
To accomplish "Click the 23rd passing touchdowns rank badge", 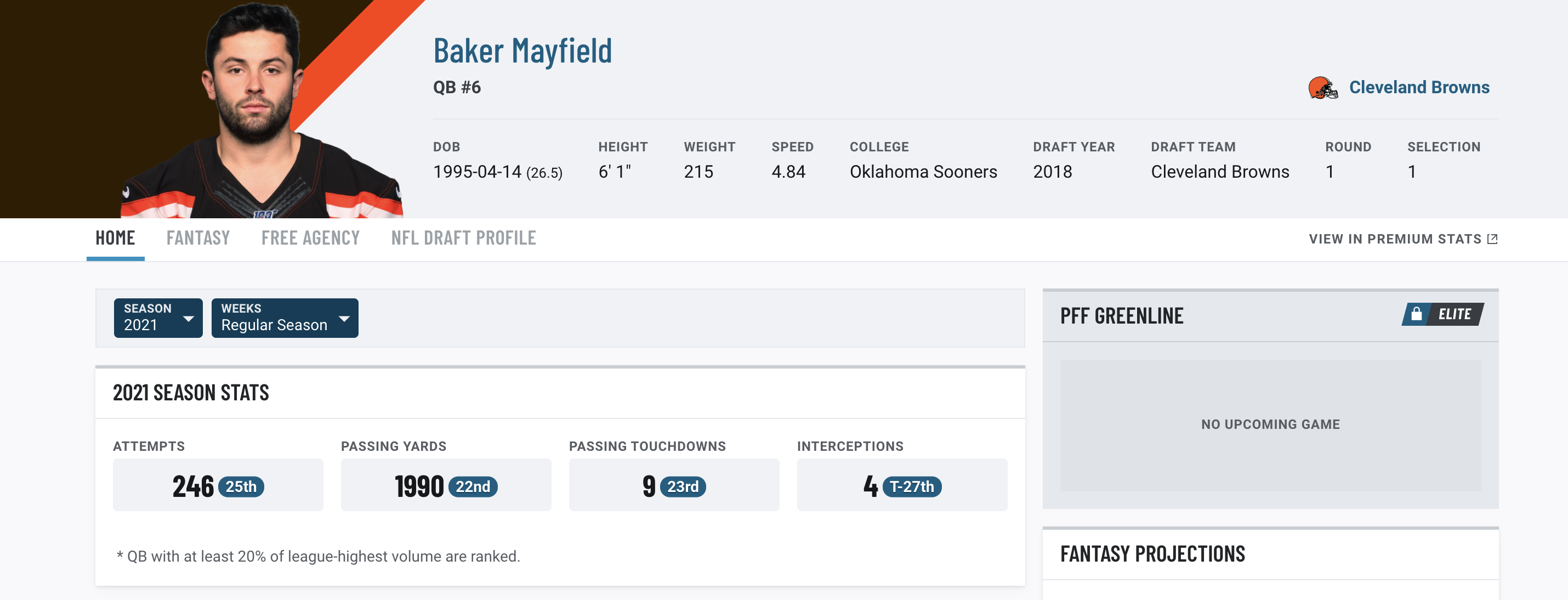I will (x=683, y=486).
